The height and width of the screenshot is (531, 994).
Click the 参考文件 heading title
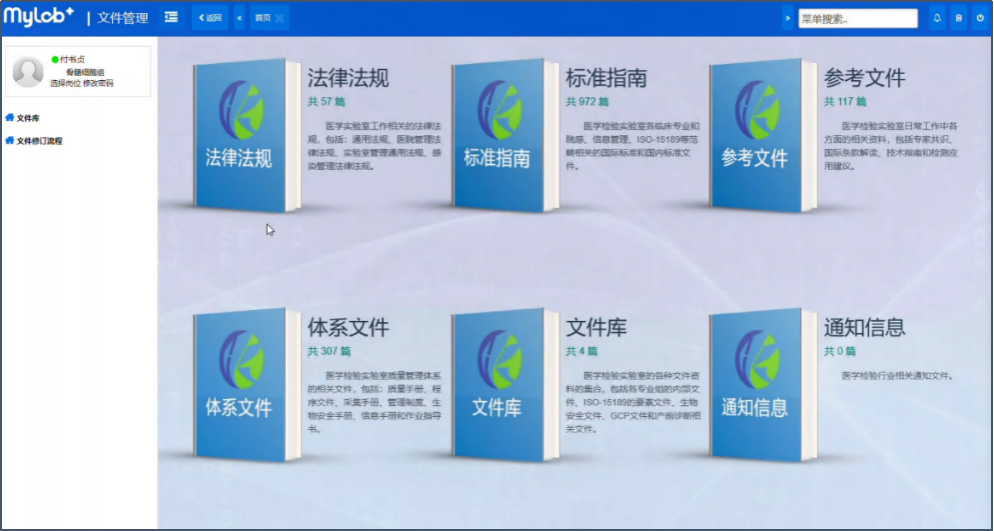(x=865, y=78)
